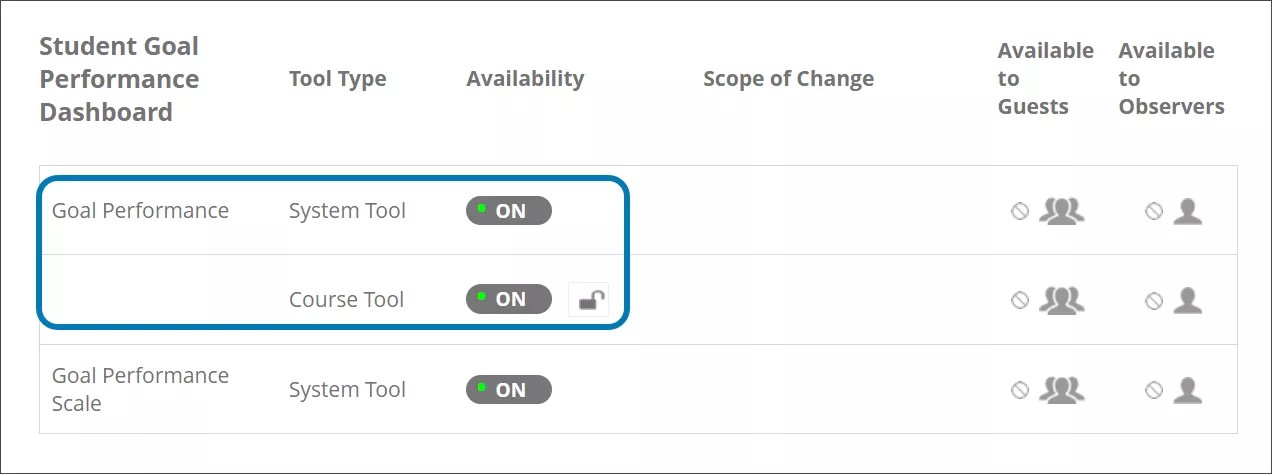
Task: Click the Scope of Change column header
Action: tap(788, 79)
